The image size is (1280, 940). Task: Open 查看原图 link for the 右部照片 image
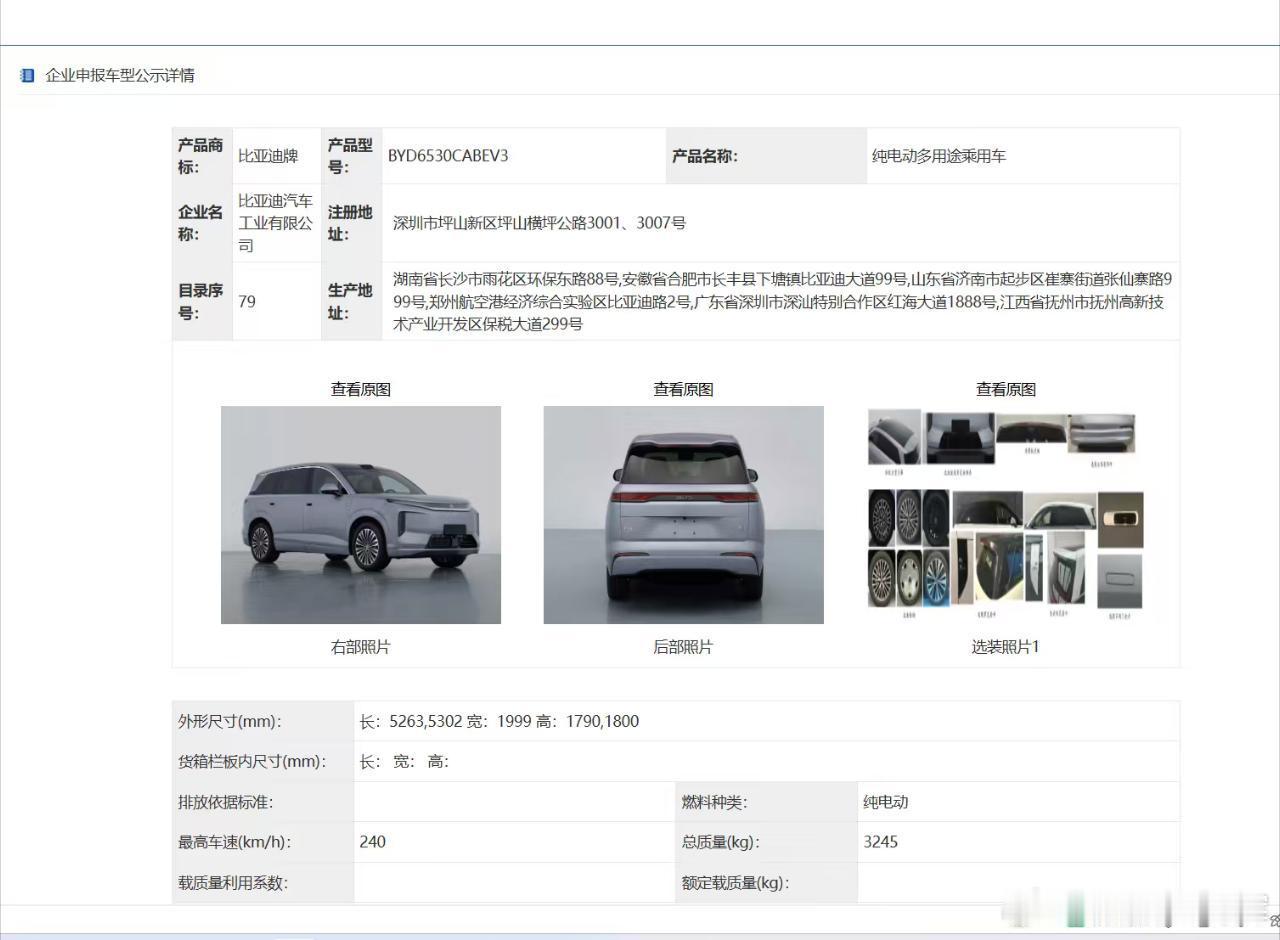pyautogui.click(x=361, y=389)
